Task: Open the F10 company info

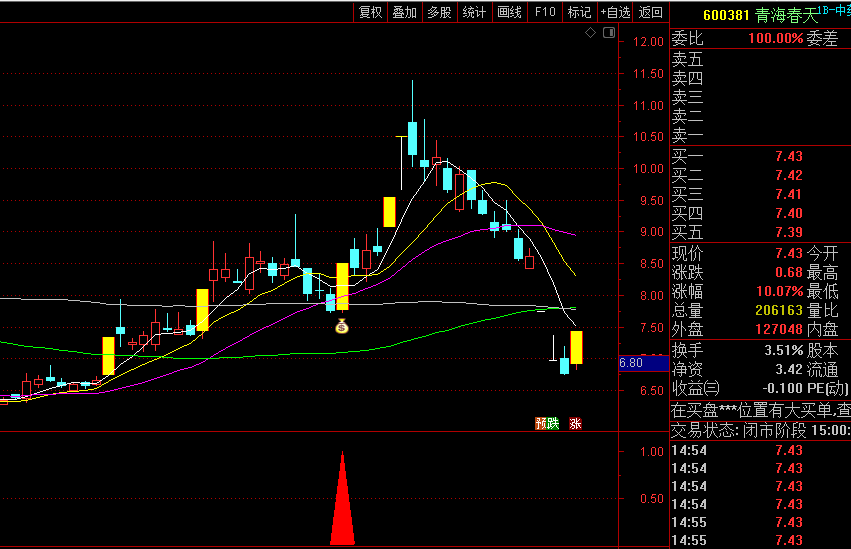Action: [x=545, y=12]
